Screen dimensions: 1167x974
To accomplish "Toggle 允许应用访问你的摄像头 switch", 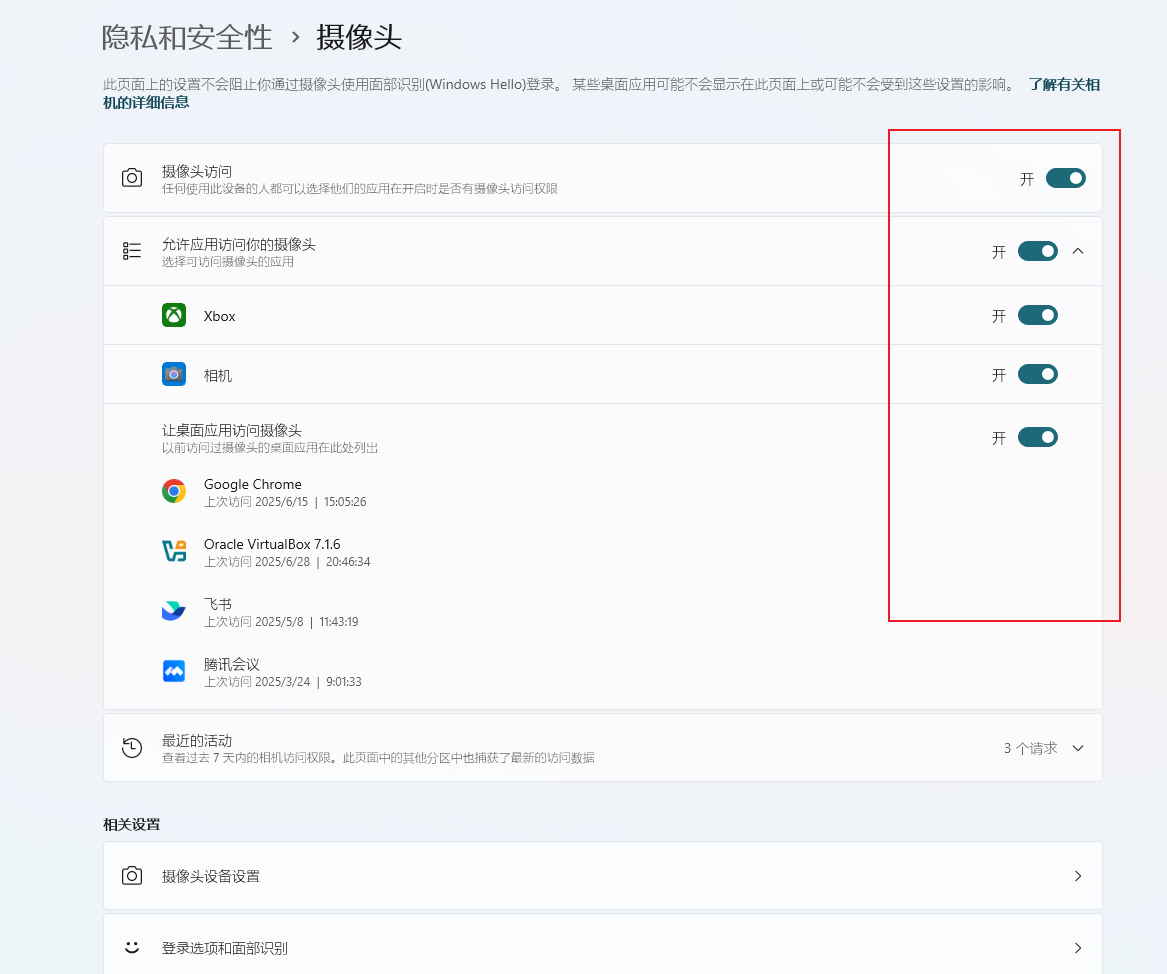I will [x=1037, y=251].
